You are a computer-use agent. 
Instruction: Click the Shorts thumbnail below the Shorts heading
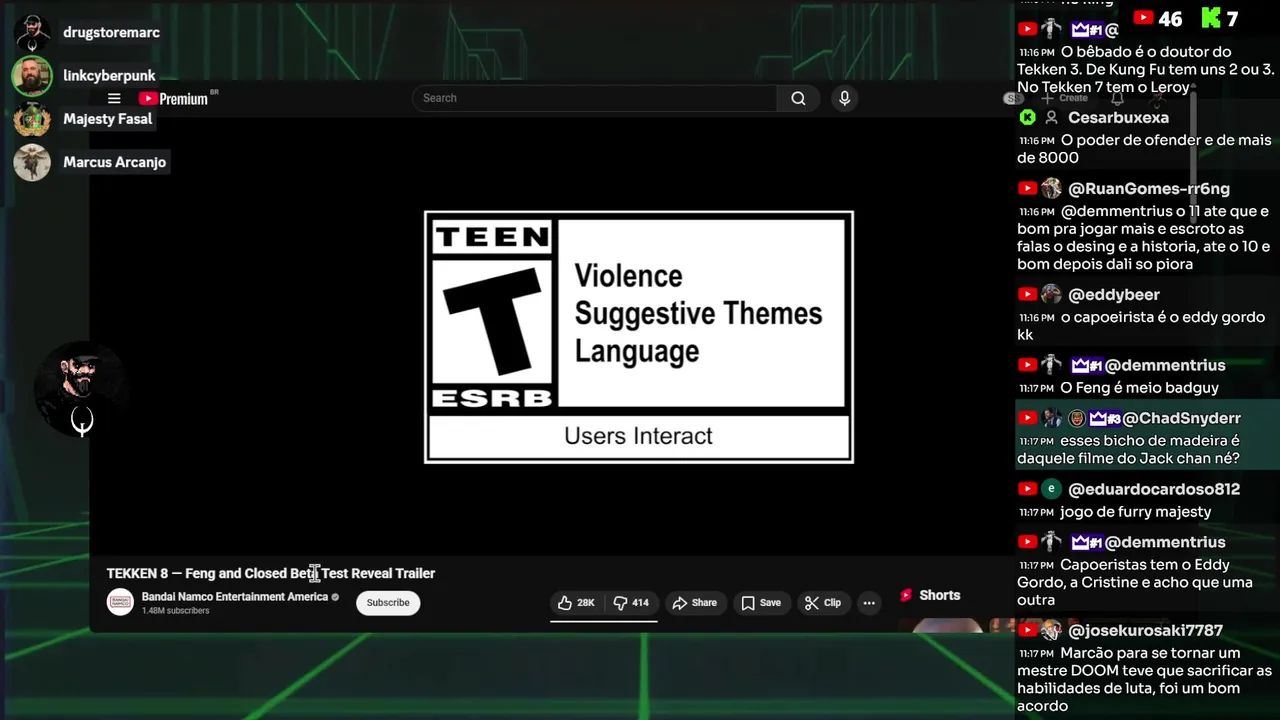coord(947,626)
